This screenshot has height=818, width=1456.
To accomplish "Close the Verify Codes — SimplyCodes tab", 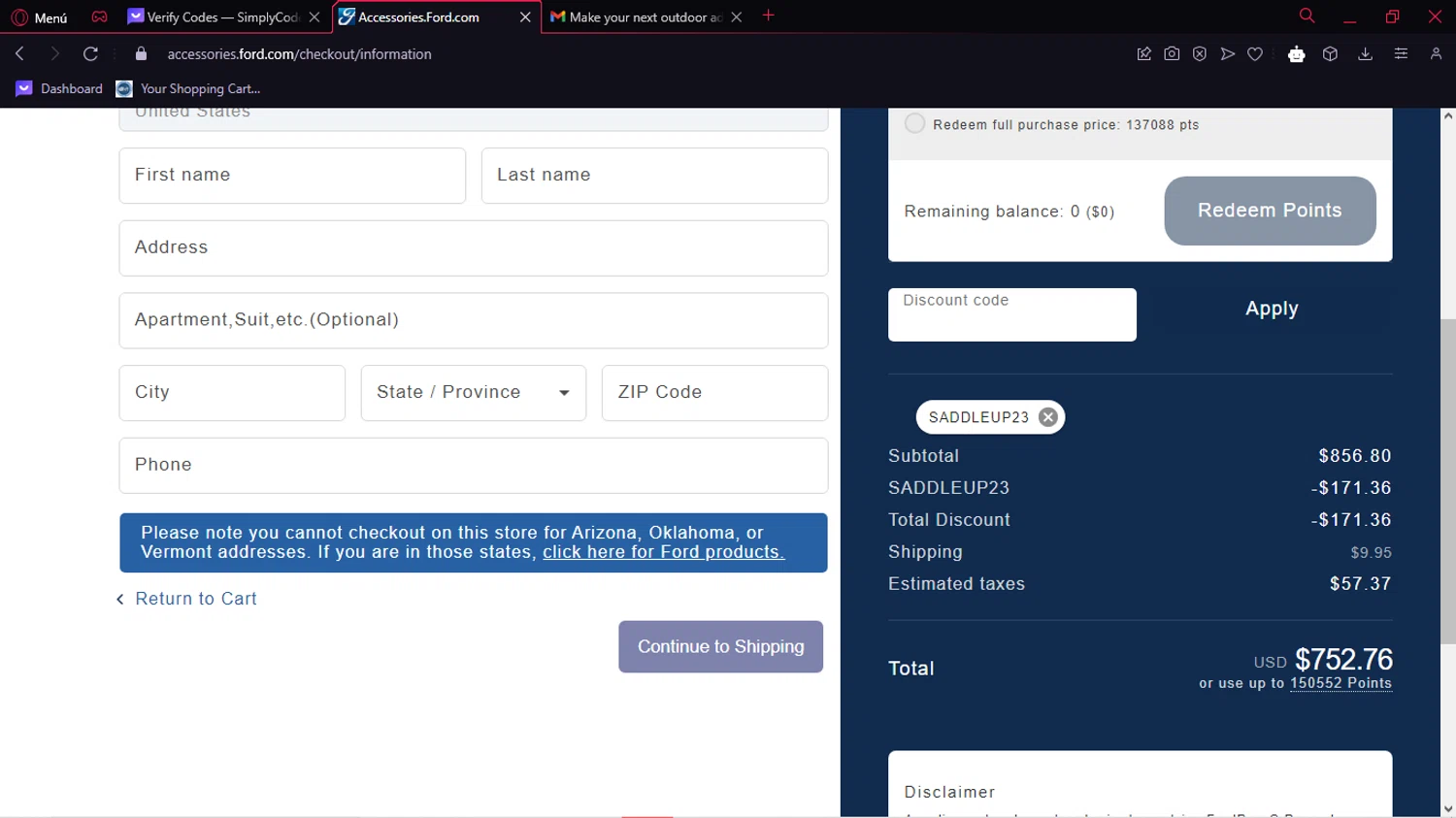I will pyautogui.click(x=314, y=17).
